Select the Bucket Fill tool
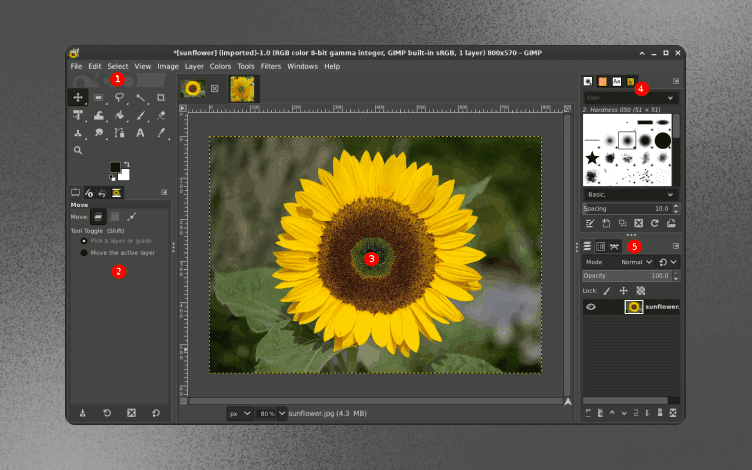The image size is (752, 470). [119, 115]
